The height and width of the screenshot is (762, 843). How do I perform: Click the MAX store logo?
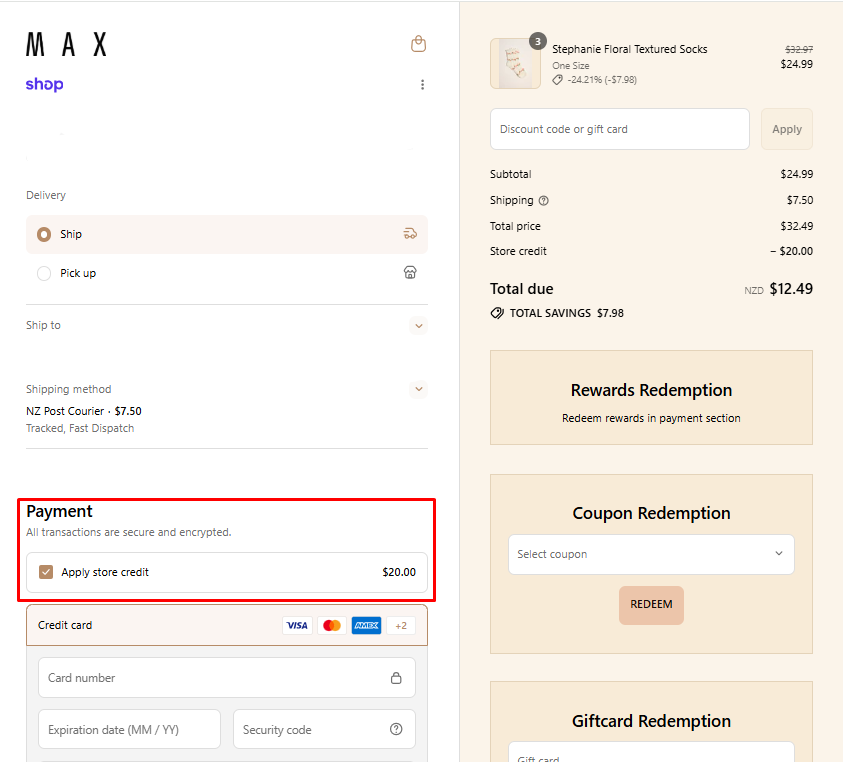66,44
